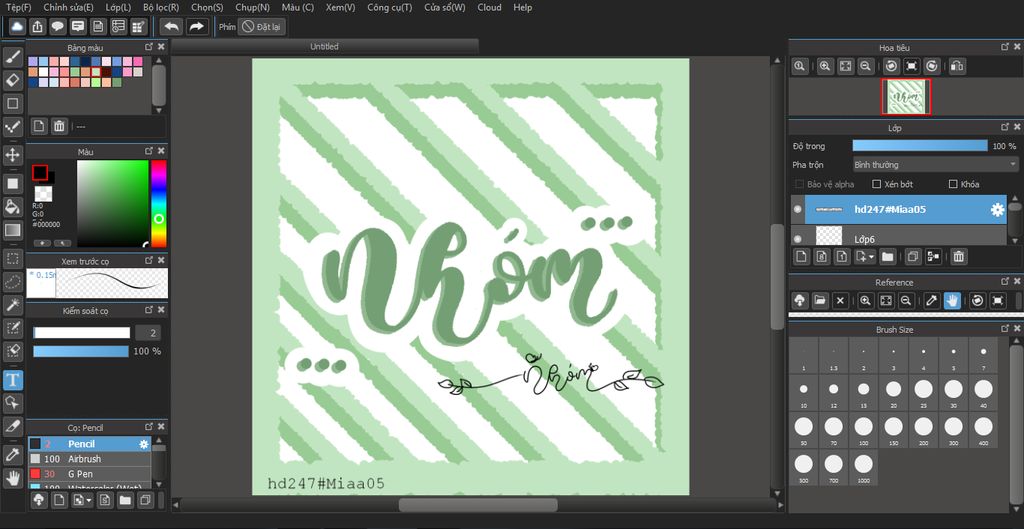Select the G Pen brush

tap(89, 473)
